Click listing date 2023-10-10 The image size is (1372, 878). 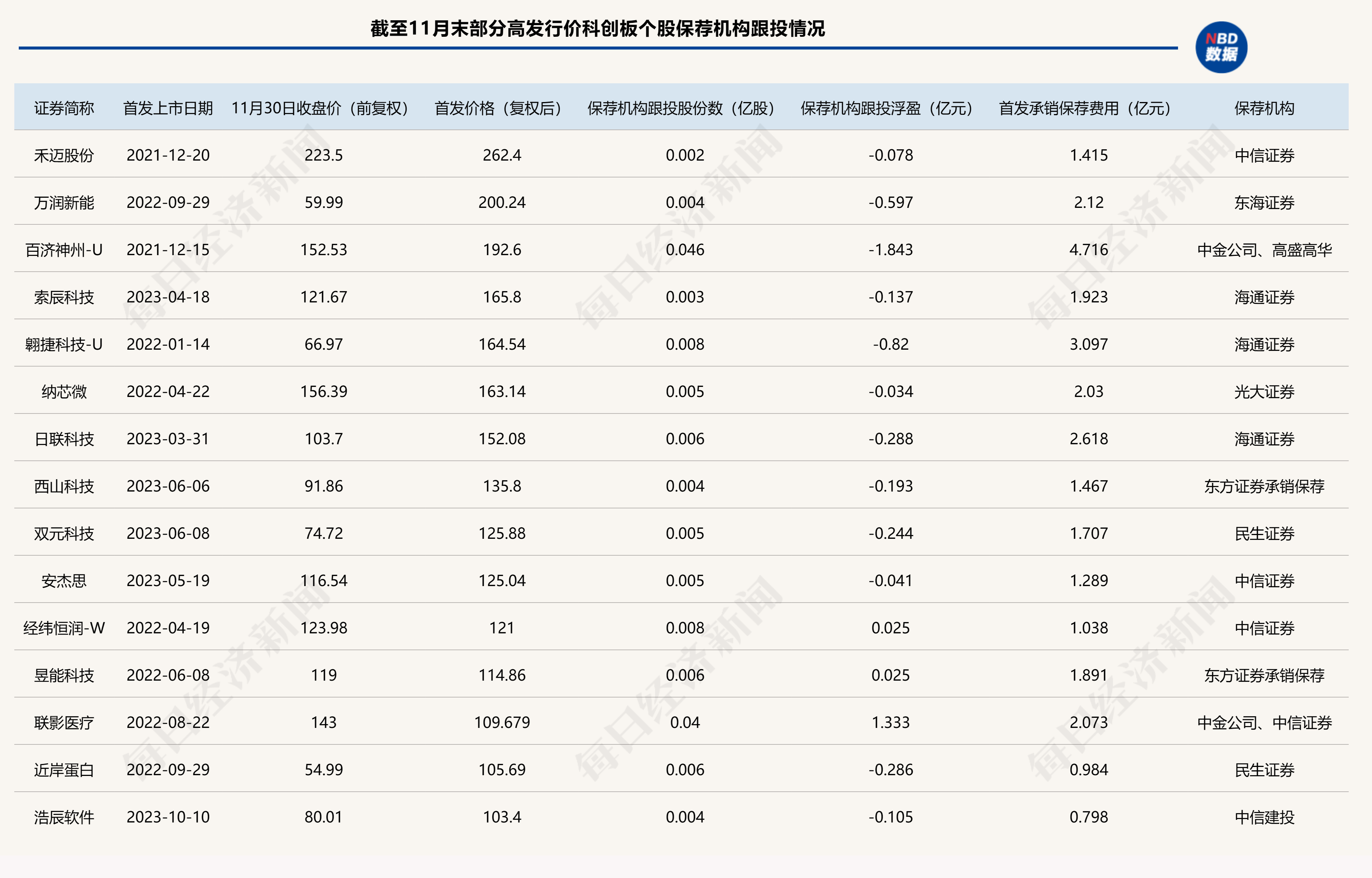coord(168,817)
